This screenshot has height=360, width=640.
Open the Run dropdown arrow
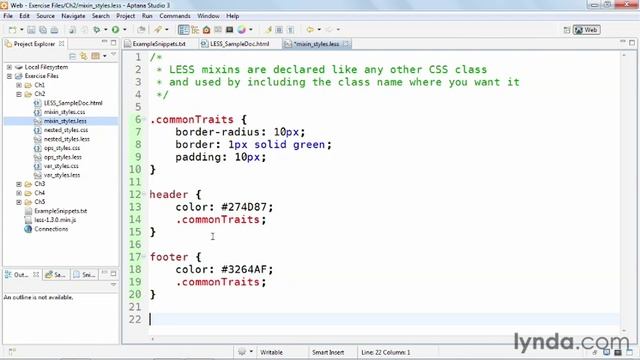[x=124, y=30]
